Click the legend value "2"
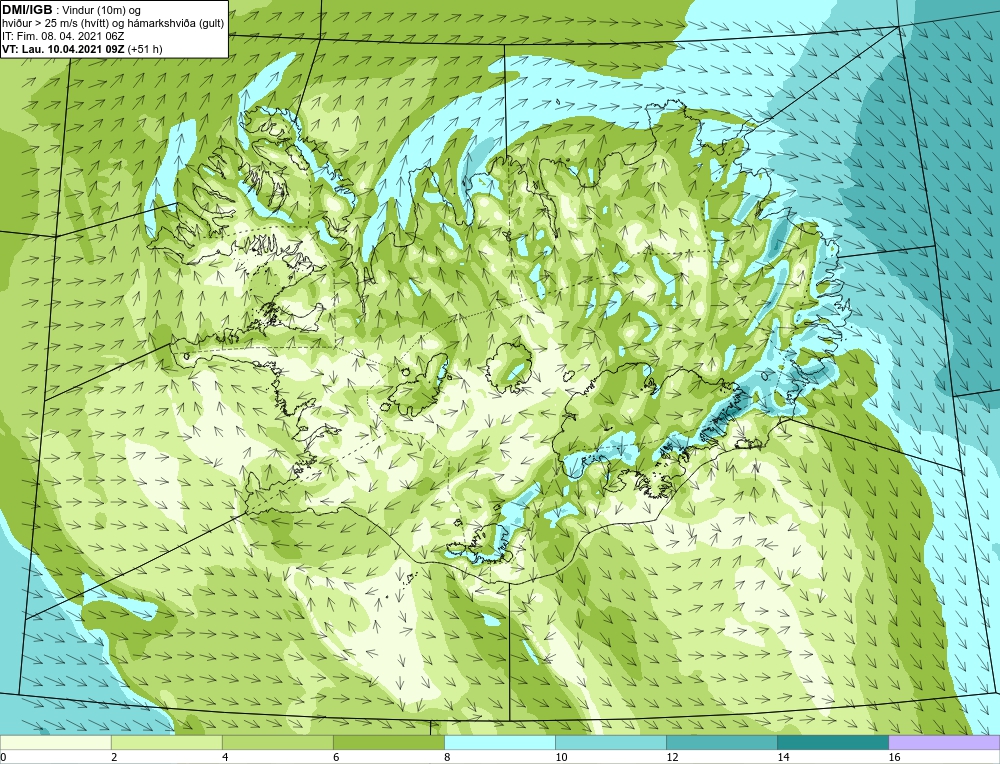Screen dimensions: 1000x764 [x=114, y=757]
